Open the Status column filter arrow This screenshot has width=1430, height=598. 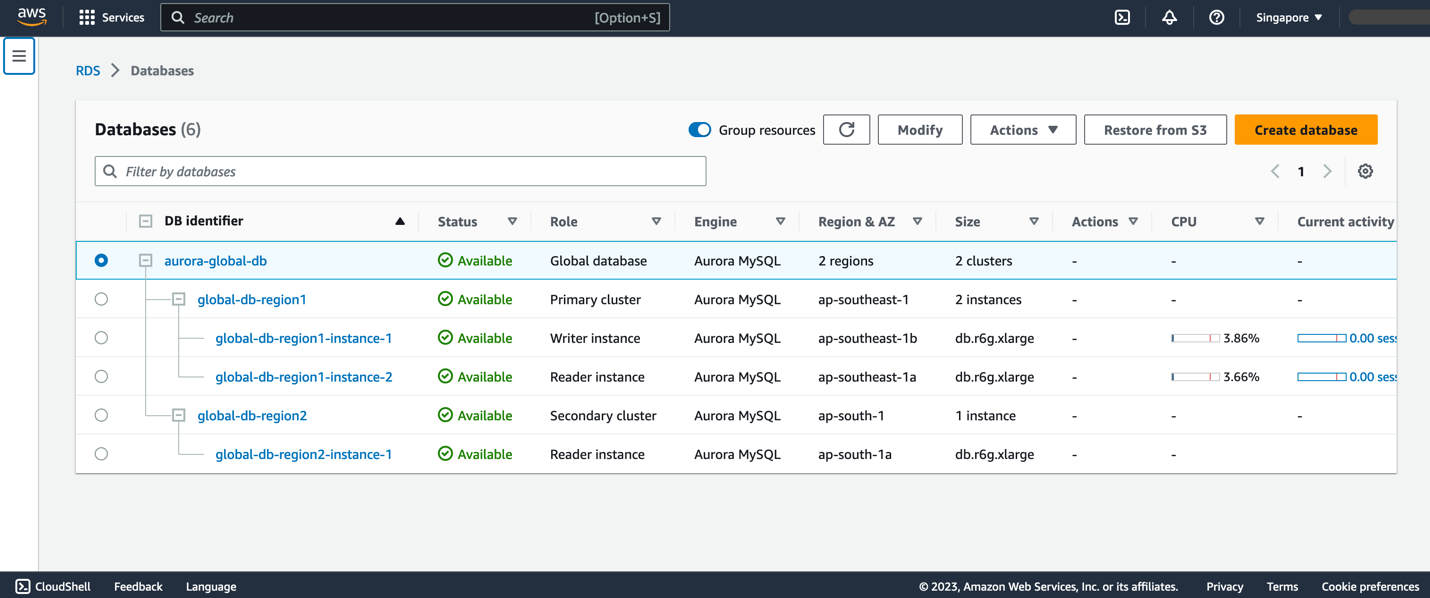(512, 221)
